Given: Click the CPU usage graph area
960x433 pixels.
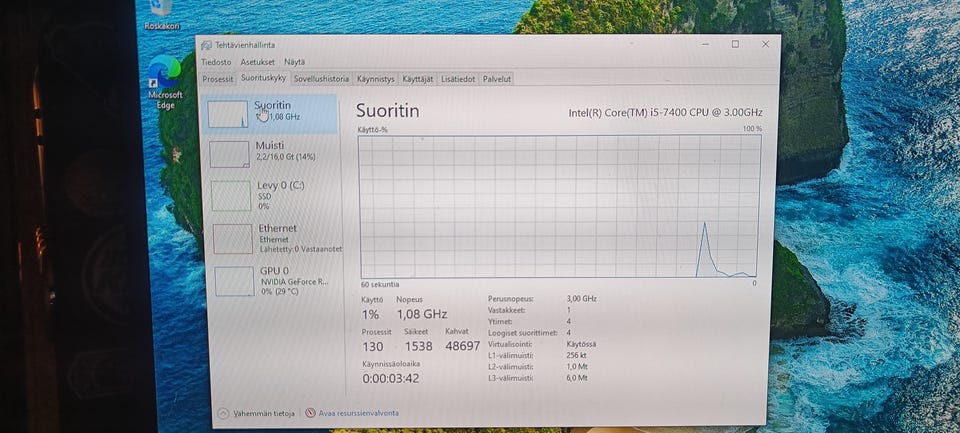Looking at the screenshot, I should coord(560,206).
